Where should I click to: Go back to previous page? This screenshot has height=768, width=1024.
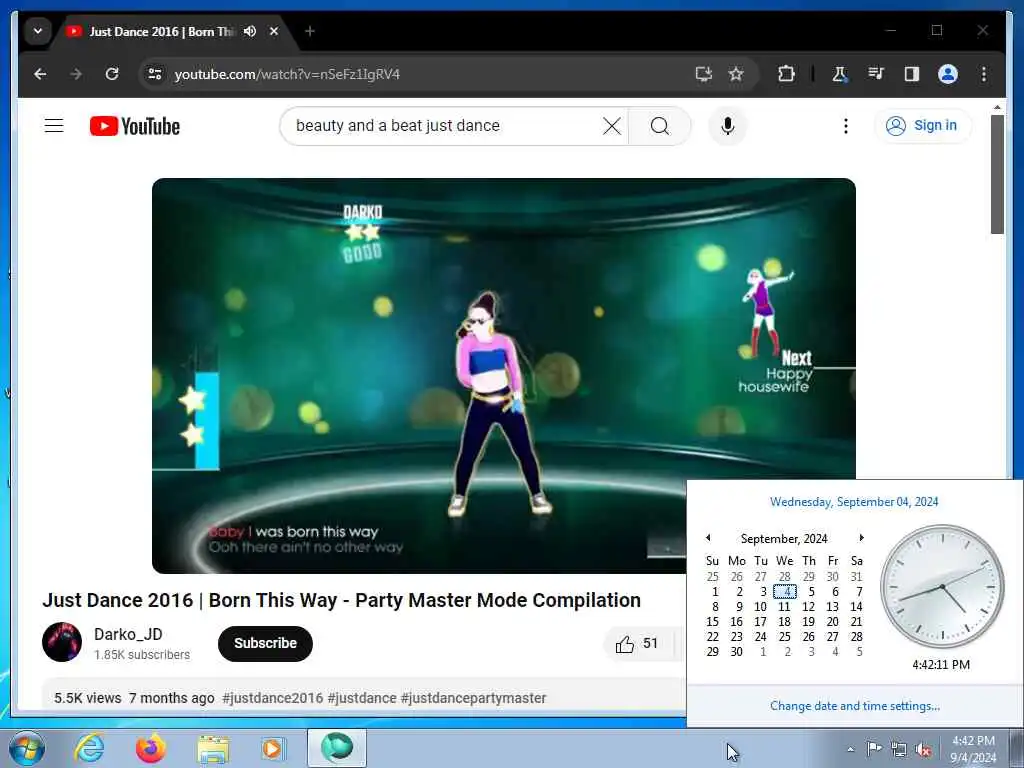click(40, 74)
